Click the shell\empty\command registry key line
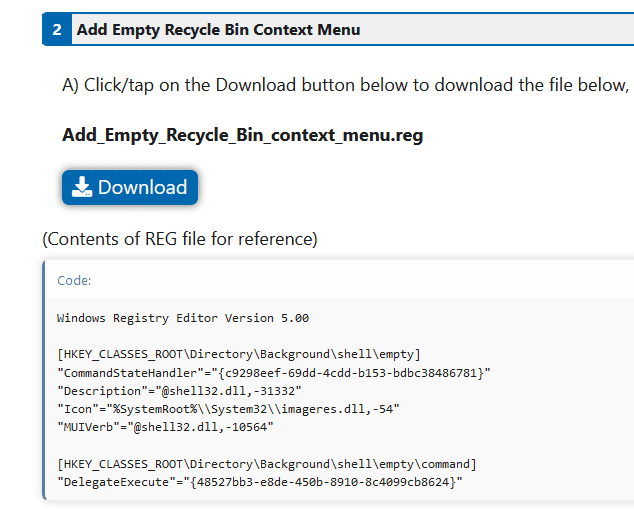The height and width of the screenshot is (509, 634). pyautogui.click(x=267, y=464)
